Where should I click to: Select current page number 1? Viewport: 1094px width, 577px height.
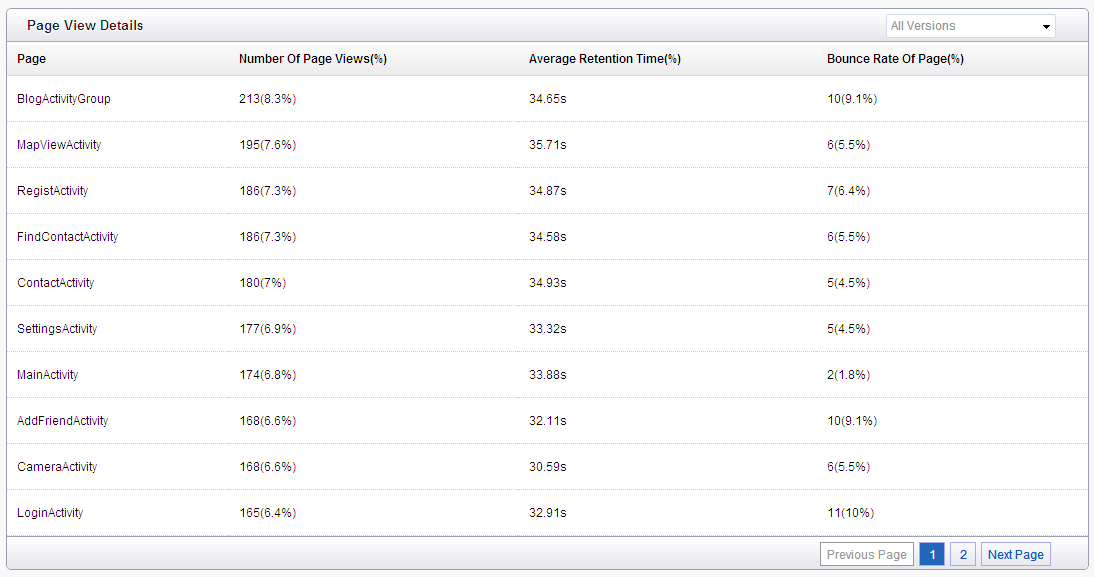pyautogui.click(x=932, y=554)
